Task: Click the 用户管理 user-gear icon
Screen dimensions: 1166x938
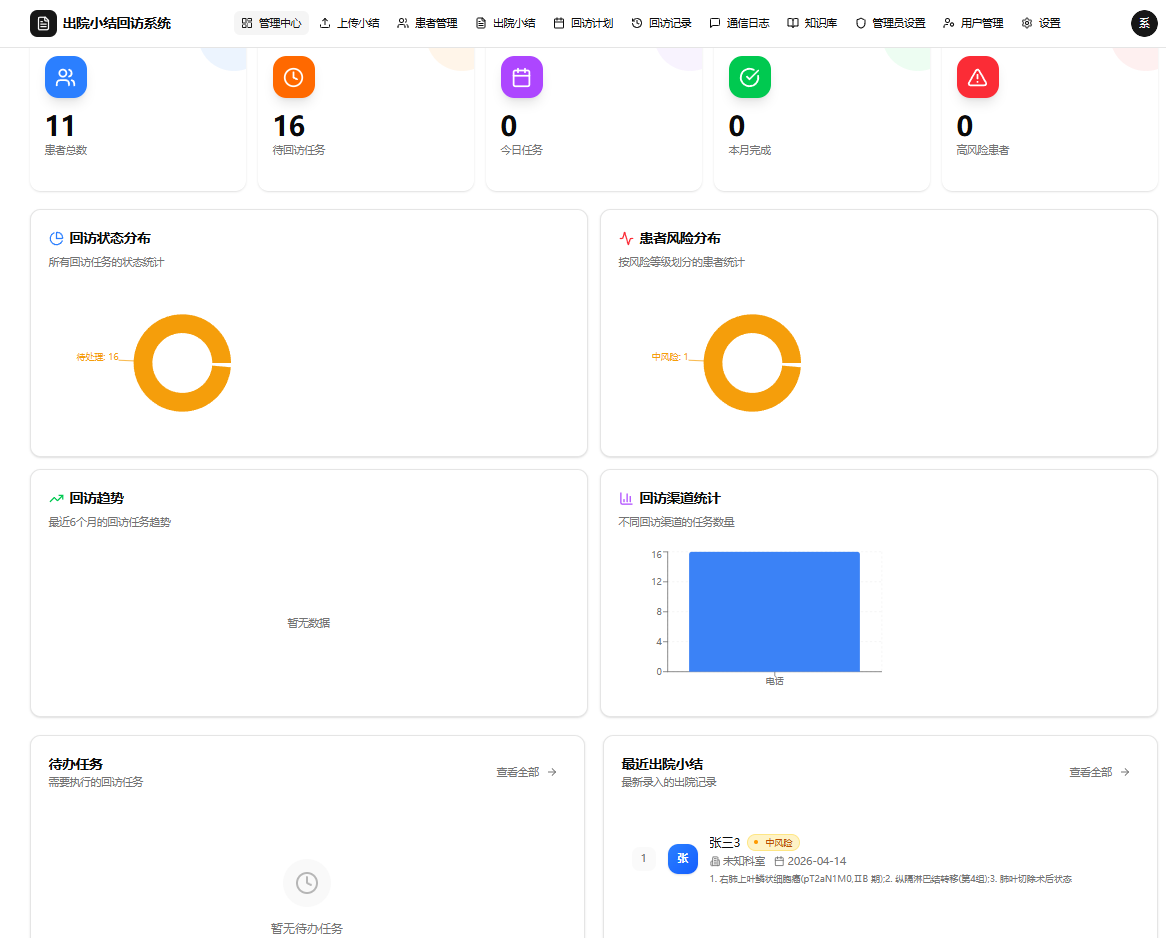Action: click(949, 23)
